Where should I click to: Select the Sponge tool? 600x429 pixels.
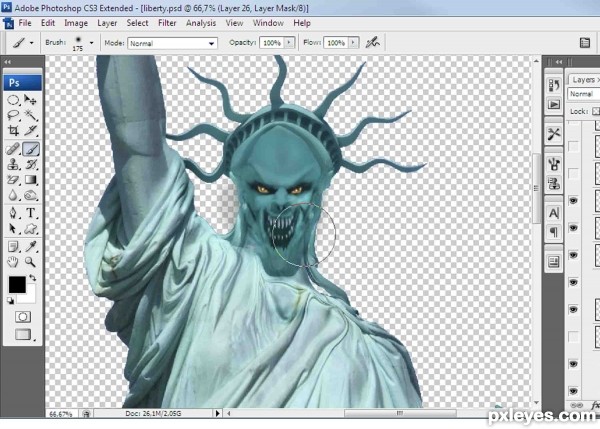tap(31, 195)
